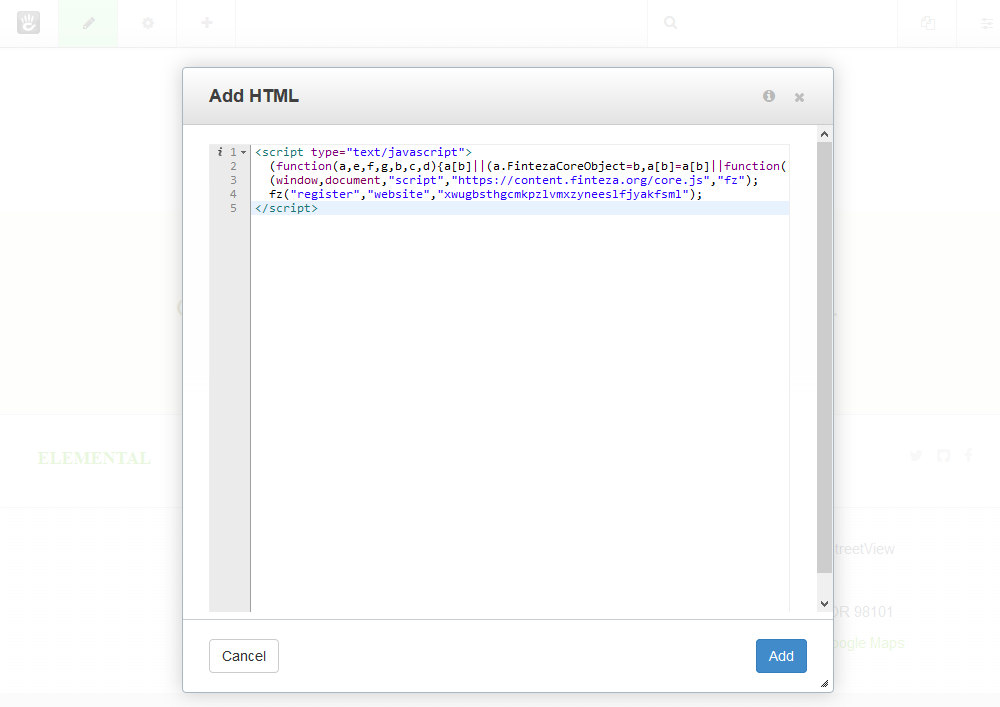The height and width of the screenshot is (707, 1000).
Task: Click the GitHub icon in the page footer
Action: point(943,456)
